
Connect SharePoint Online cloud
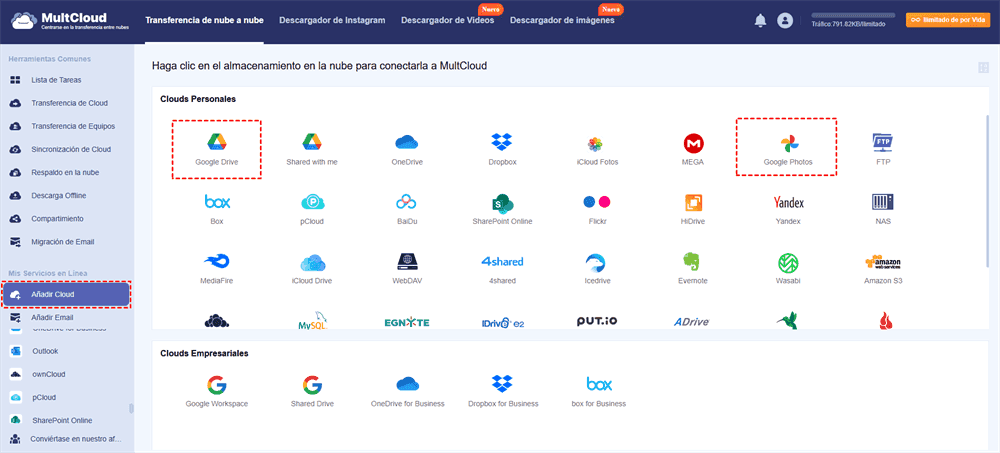pyautogui.click(x=503, y=202)
